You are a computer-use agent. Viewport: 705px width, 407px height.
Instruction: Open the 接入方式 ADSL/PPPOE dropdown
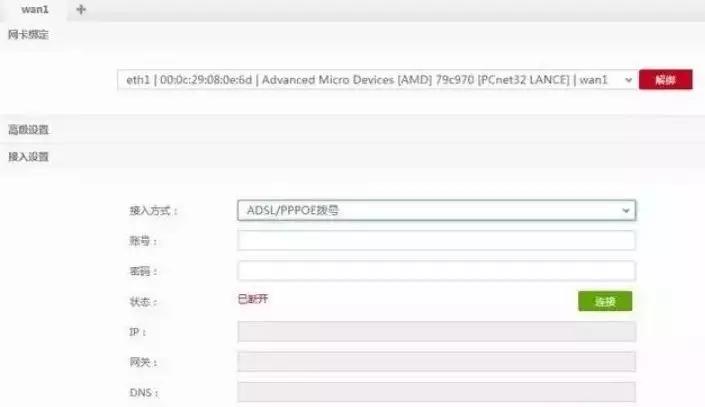[437, 210]
